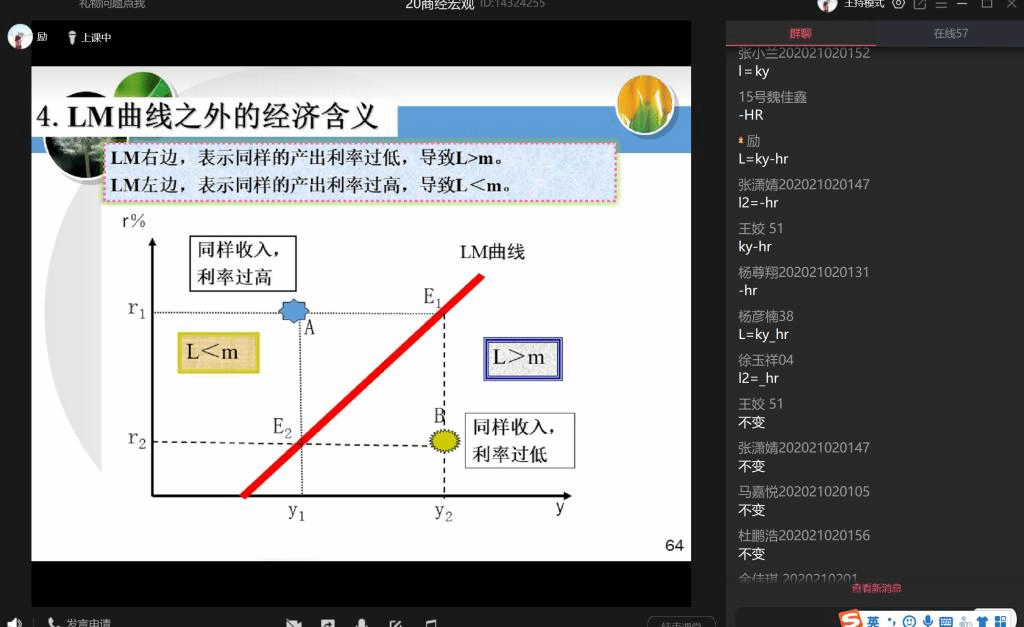This screenshot has width=1024, height=627.
Task: Click the 结束课堂 button
Action: tap(681, 622)
